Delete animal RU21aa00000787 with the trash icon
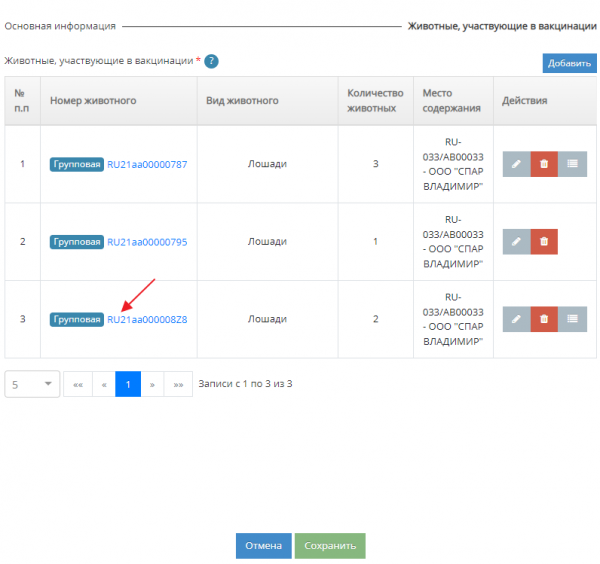Viewport: 600px width, 564px height. [544, 164]
